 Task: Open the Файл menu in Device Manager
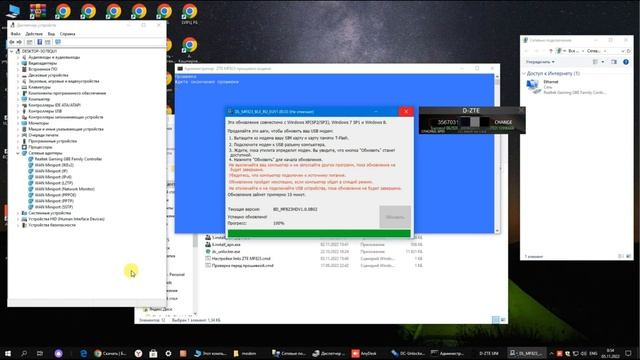(x=16, y=34)
